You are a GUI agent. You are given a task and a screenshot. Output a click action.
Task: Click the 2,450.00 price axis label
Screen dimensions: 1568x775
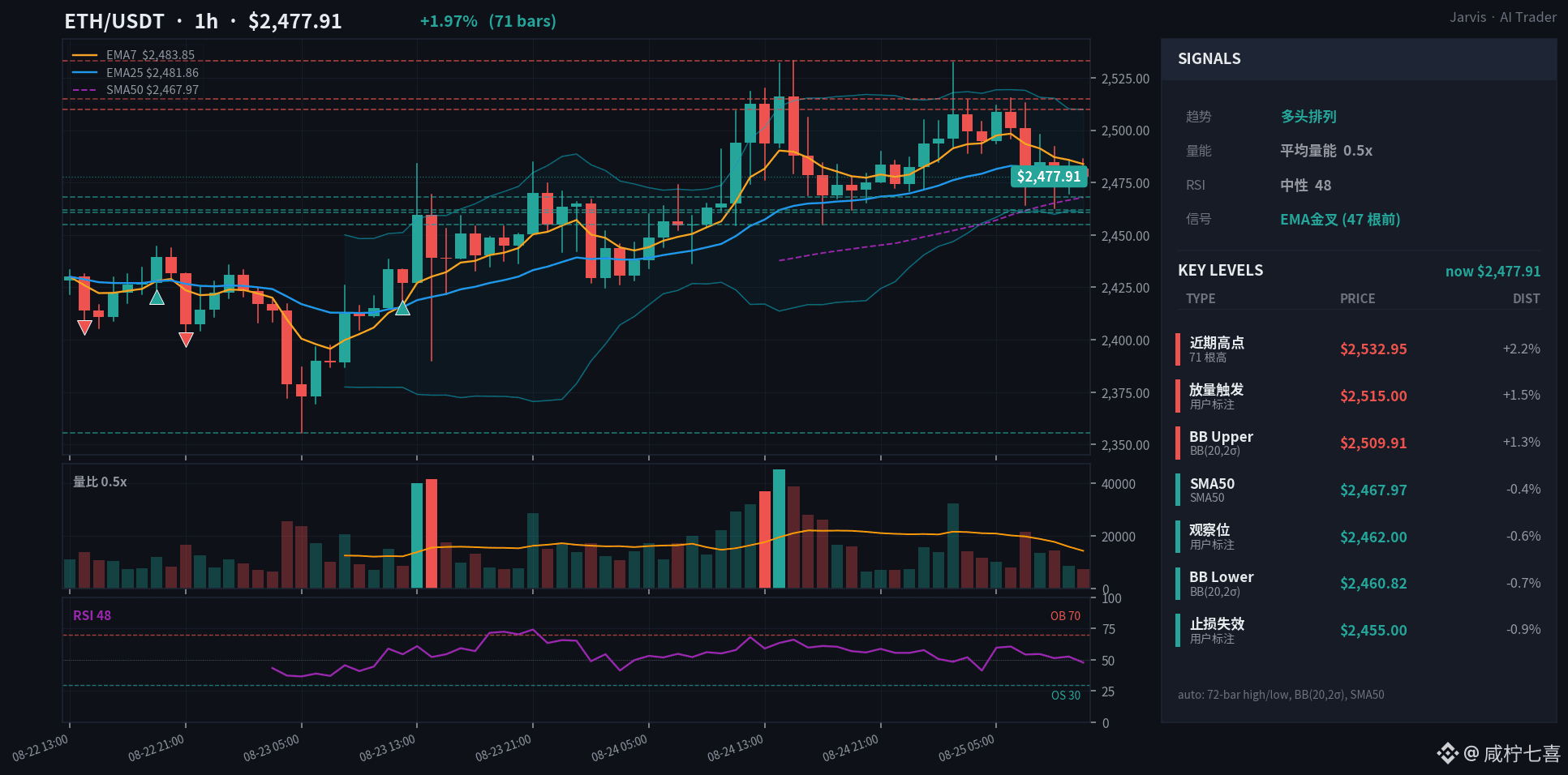(x=1125, y=236)
